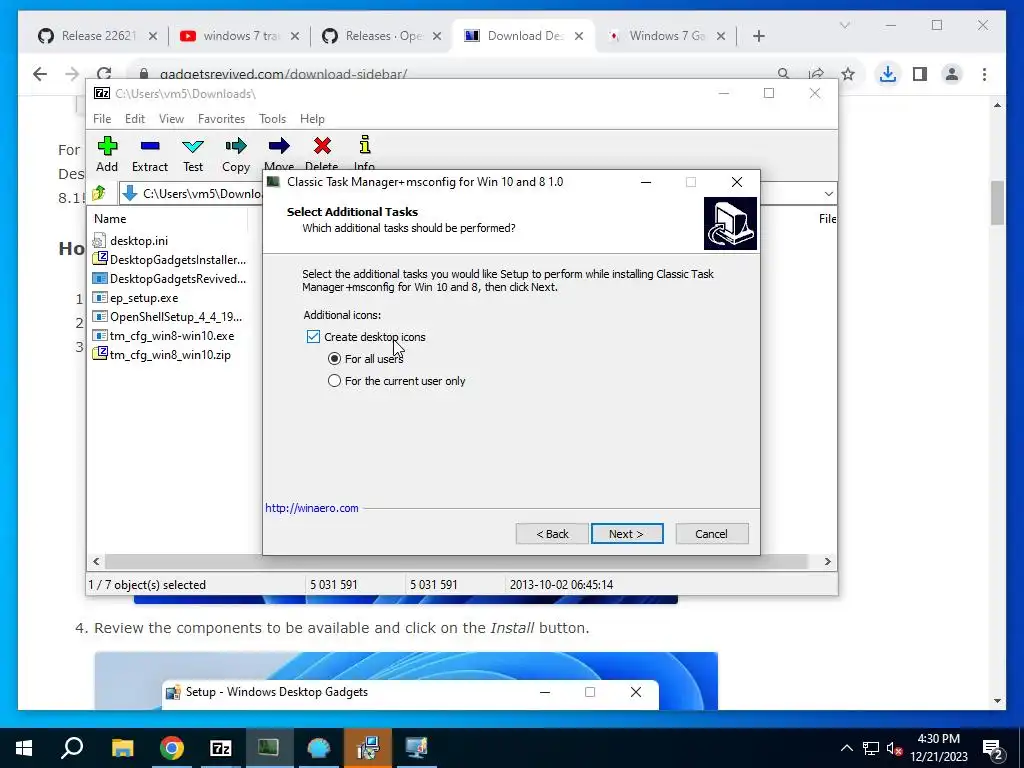Open Chrome's tab search chevron

844,25
